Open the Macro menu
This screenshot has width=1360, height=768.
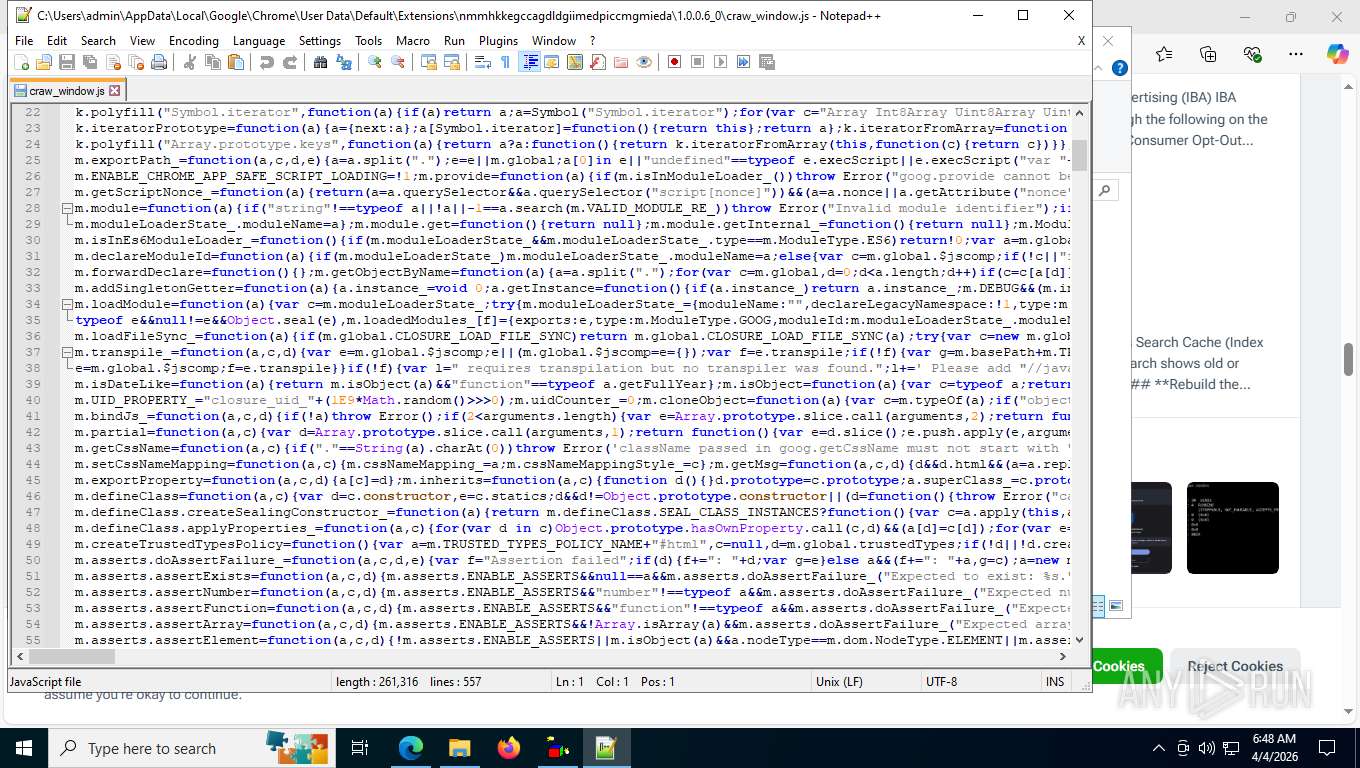(x=413, y=41)
